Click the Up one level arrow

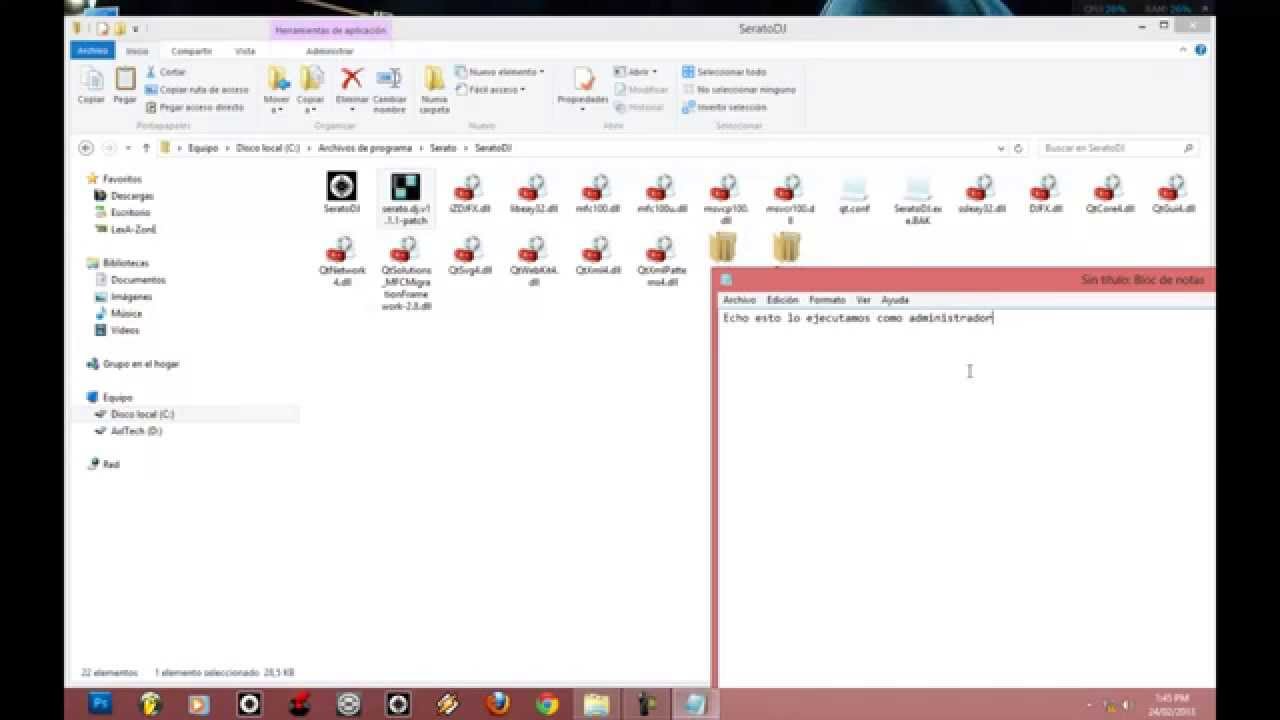[x=146, y=148]
